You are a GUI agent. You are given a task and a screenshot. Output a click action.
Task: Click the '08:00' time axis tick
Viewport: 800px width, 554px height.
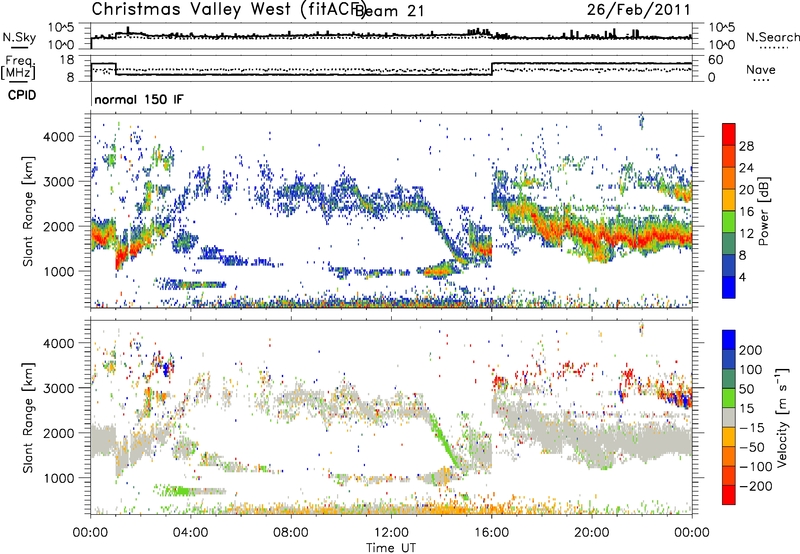[x=290, y=533]
